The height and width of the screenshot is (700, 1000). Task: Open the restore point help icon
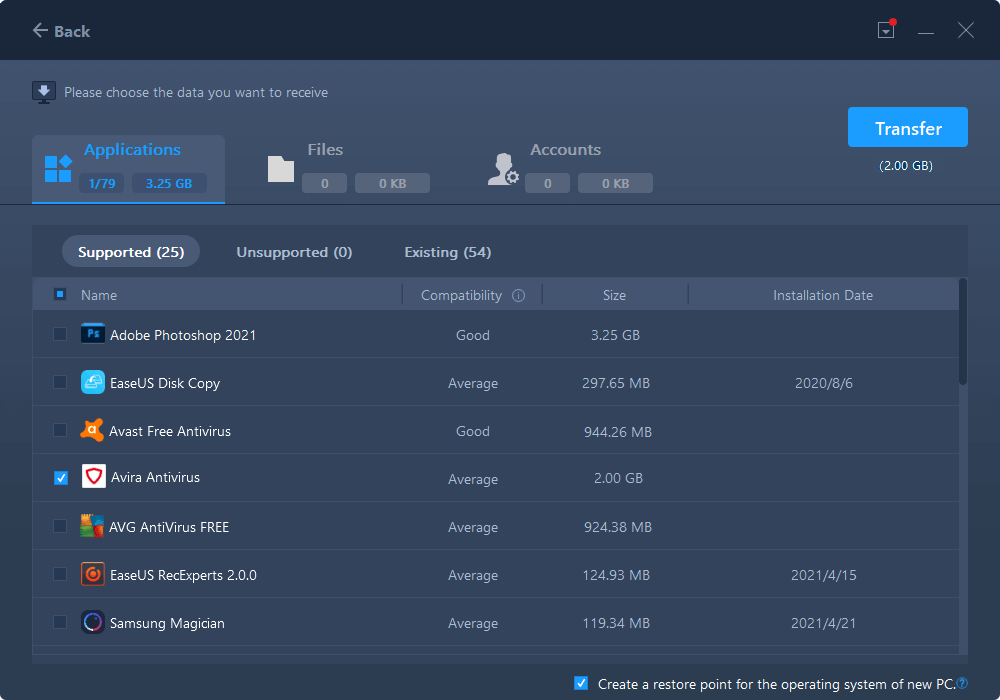(962, 683)
